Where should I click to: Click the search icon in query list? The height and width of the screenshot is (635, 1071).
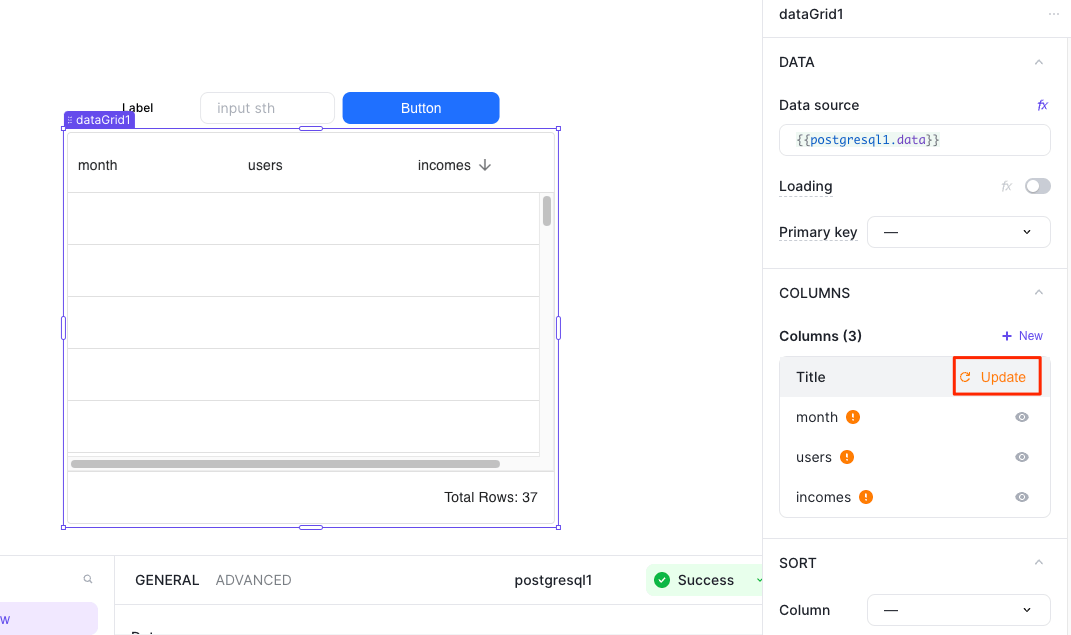click(88, 579)
